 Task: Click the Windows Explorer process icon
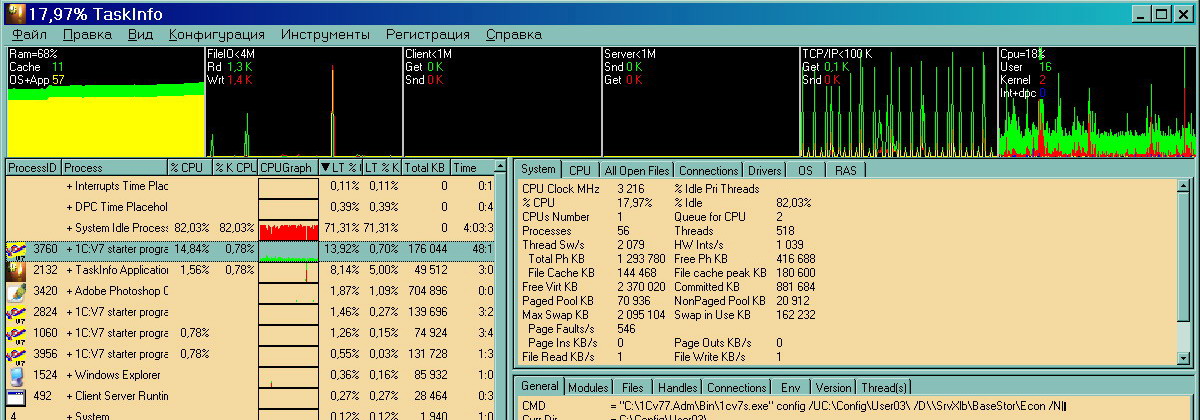pyautogui.click(x=16, y=375)
